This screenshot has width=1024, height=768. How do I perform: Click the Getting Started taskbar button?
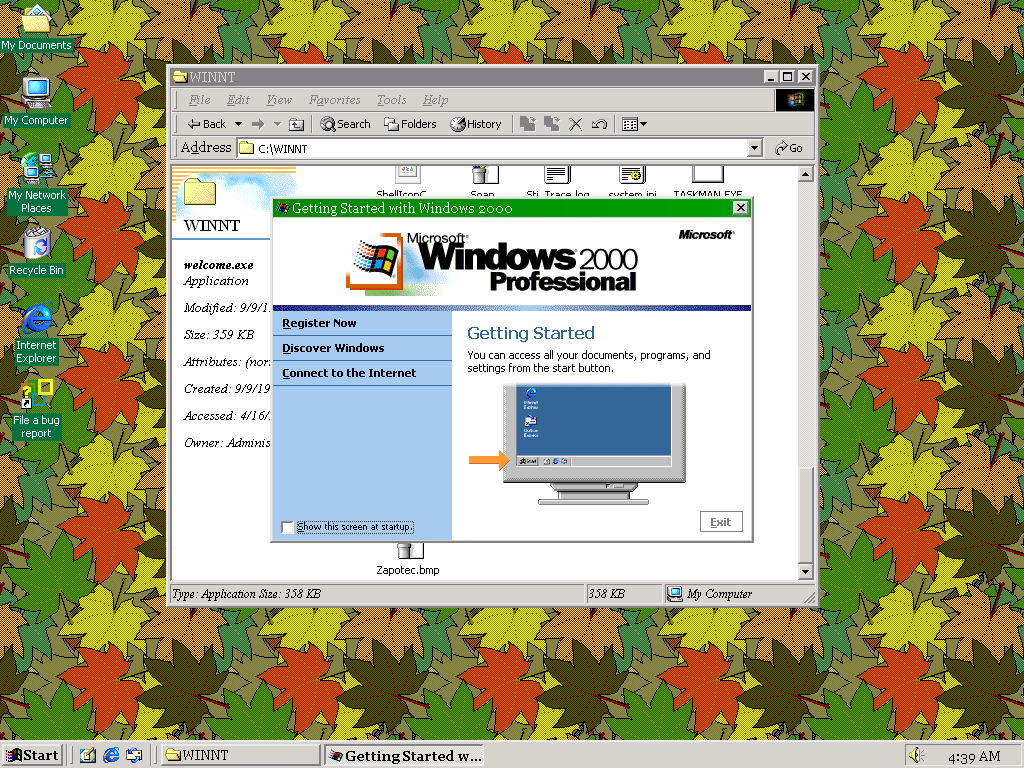point(404,756)
